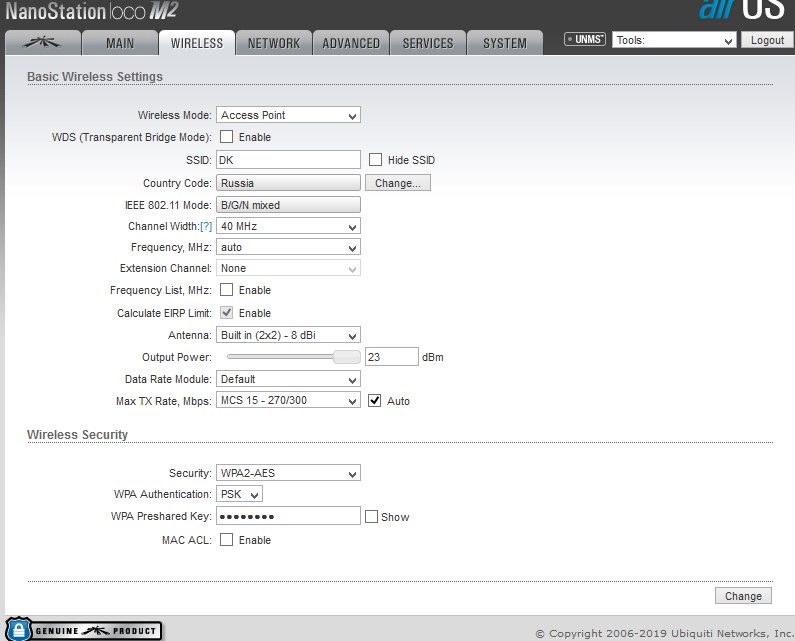
Task: Open the Frequency MHz dropdown
Action: pos(288,247)
